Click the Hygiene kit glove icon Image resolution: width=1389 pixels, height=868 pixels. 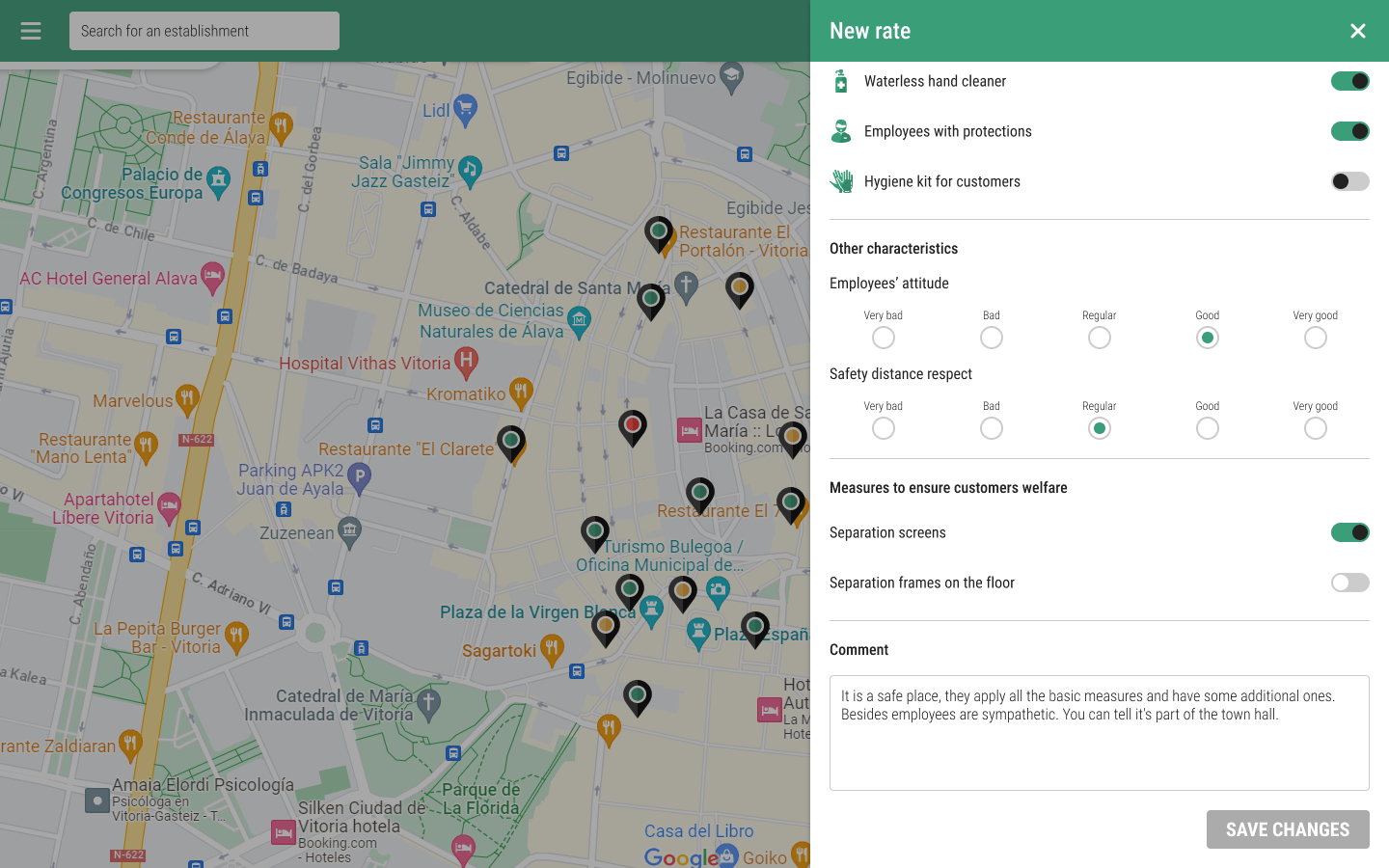[841, 181]
